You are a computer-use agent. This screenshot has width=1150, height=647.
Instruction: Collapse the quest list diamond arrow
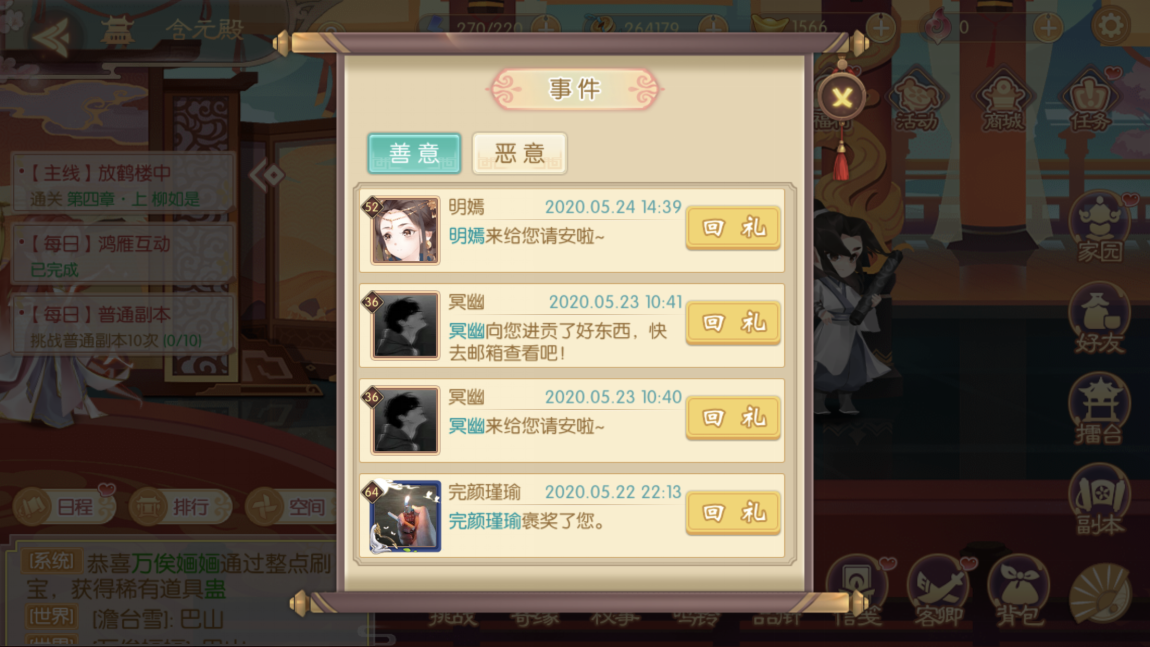point(267,175)
